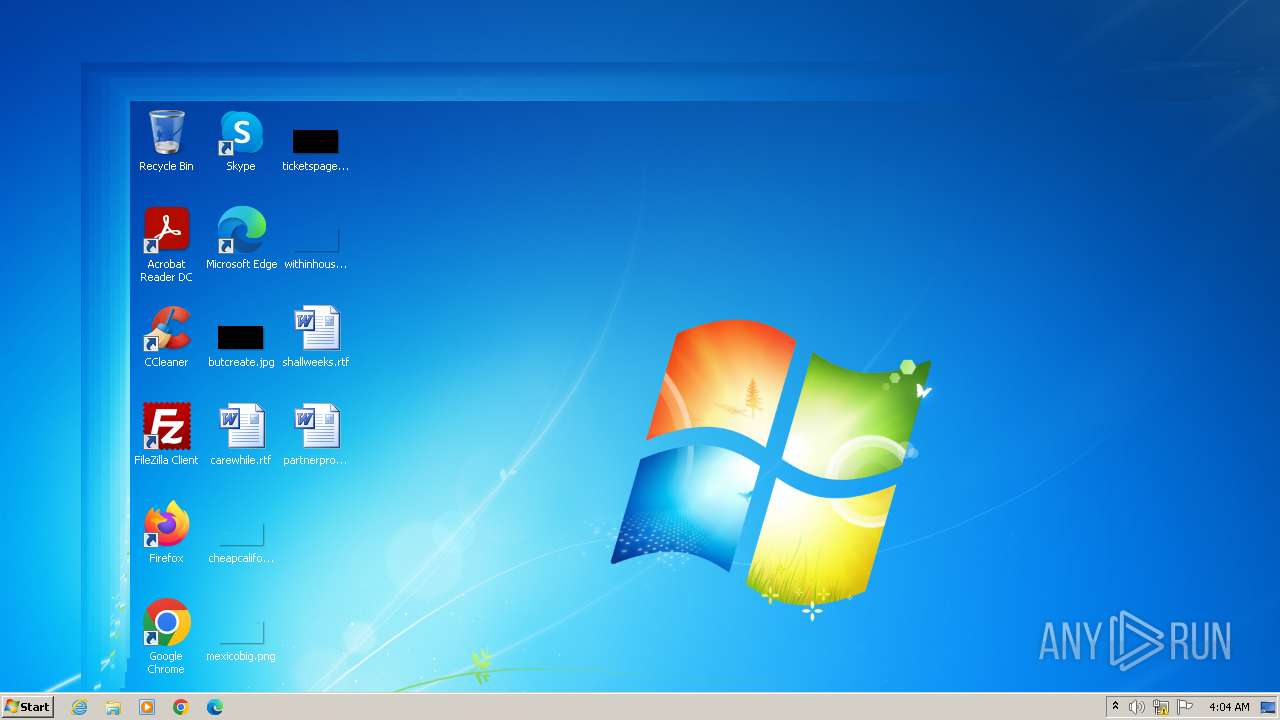The width and height of the screenshot is (1280, 720).
Task: Launch Chrome from the taskbar
Action: point(181,707)
